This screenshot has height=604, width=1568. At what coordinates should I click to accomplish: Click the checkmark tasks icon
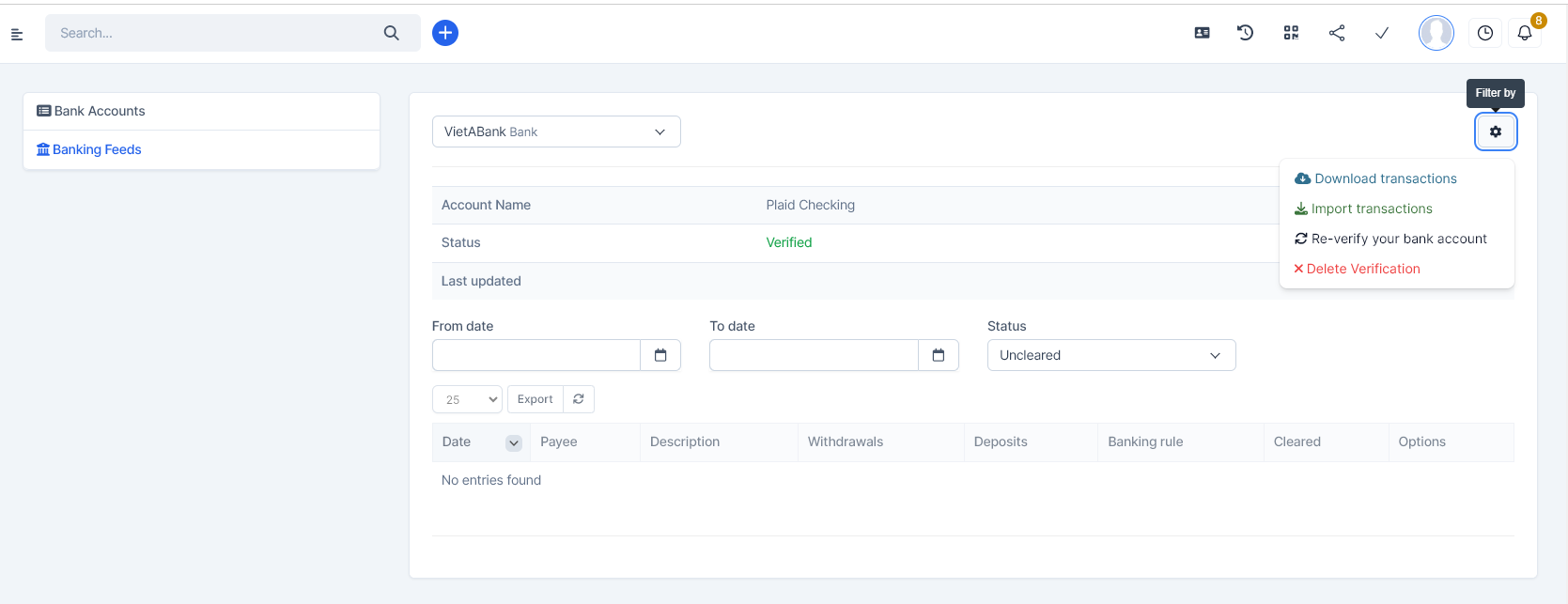[x=1382, y=33]
